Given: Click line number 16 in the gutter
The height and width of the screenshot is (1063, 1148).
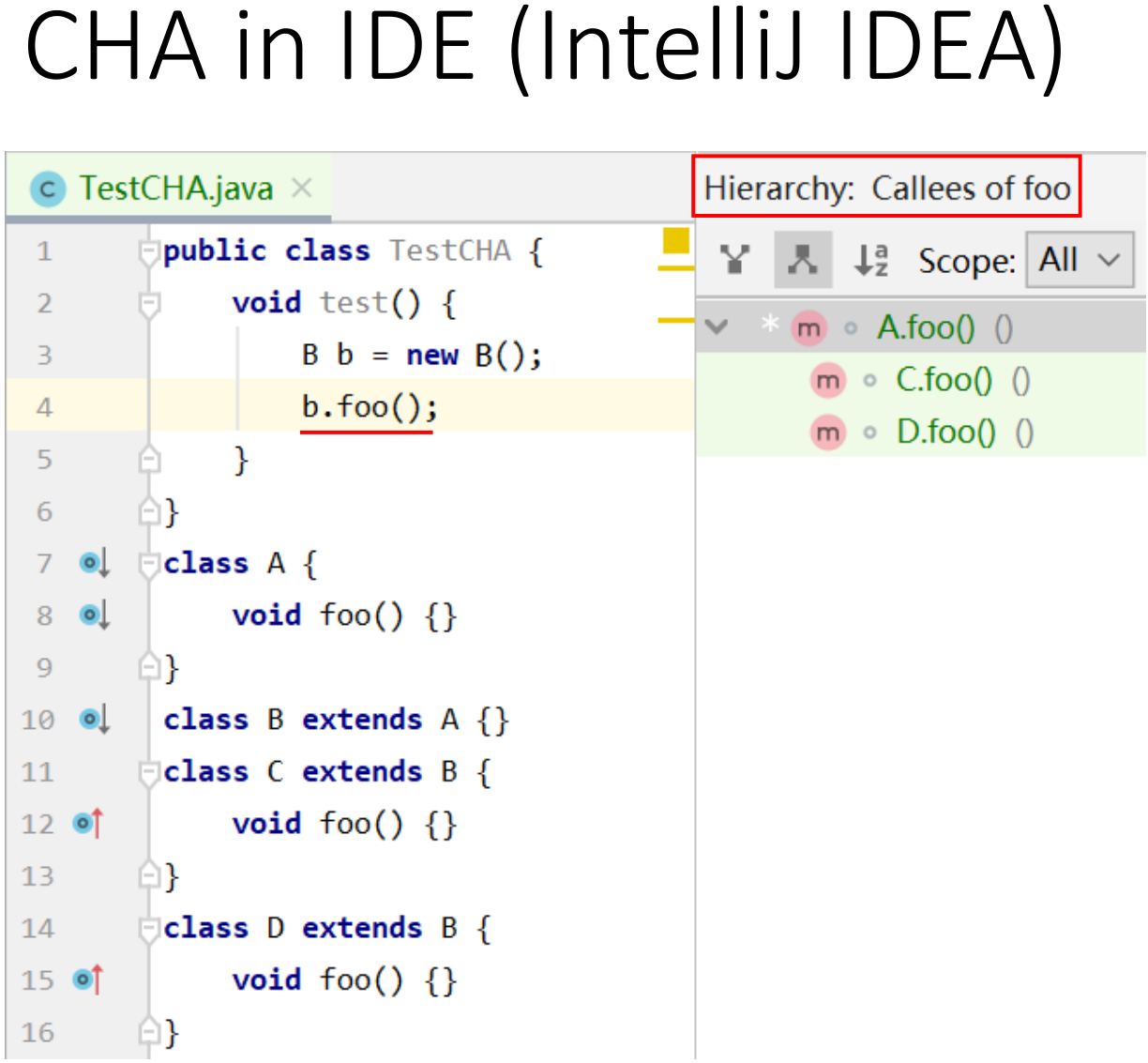Looking at the screenshot, I should pos(38,1032).
